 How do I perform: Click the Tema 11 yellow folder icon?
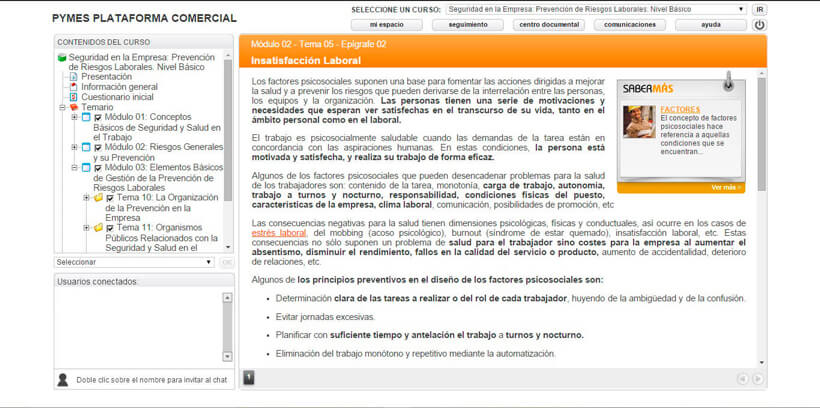coord(98,228)
